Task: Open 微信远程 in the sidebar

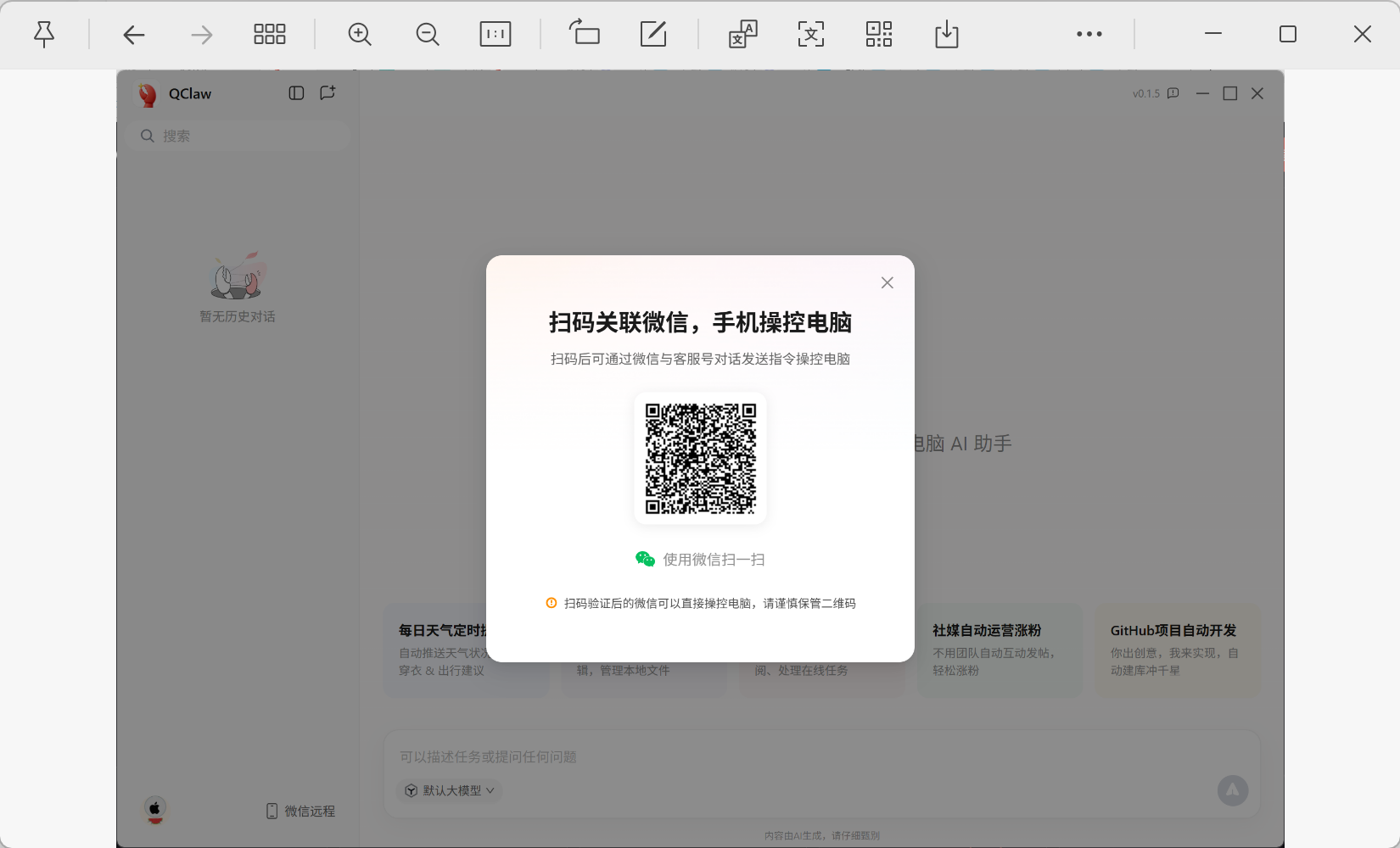Action: pyautogui.click(x=300, y=811)
